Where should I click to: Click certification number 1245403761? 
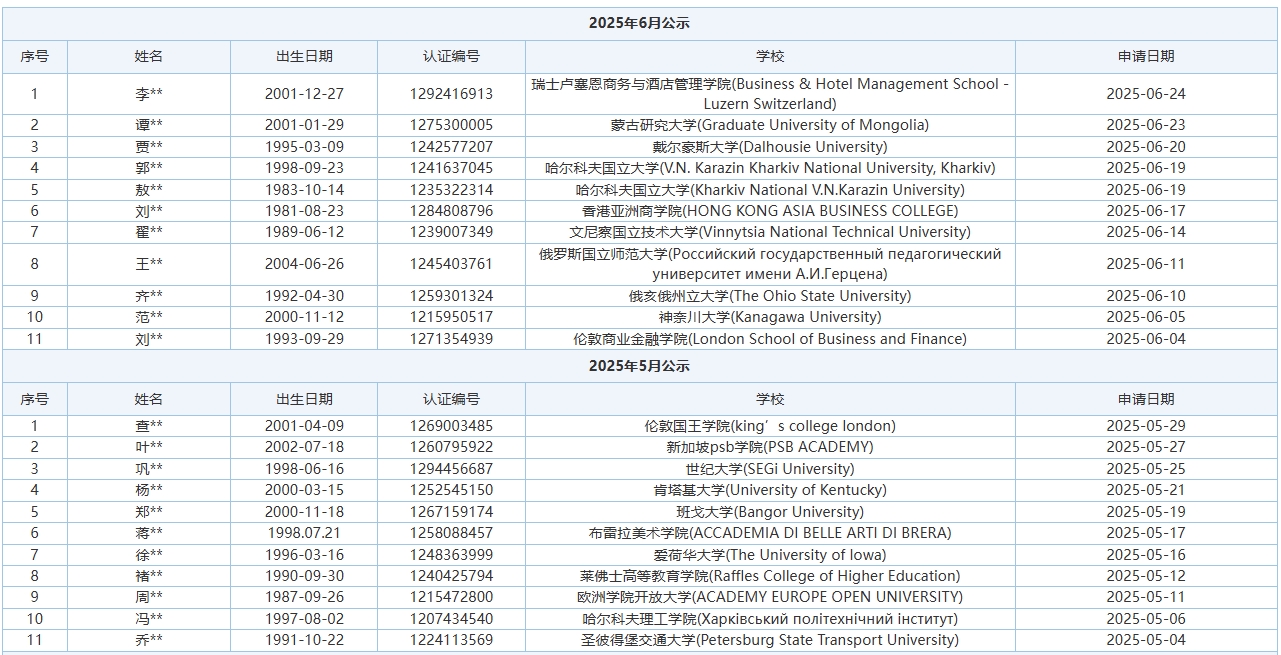(451, 264)
